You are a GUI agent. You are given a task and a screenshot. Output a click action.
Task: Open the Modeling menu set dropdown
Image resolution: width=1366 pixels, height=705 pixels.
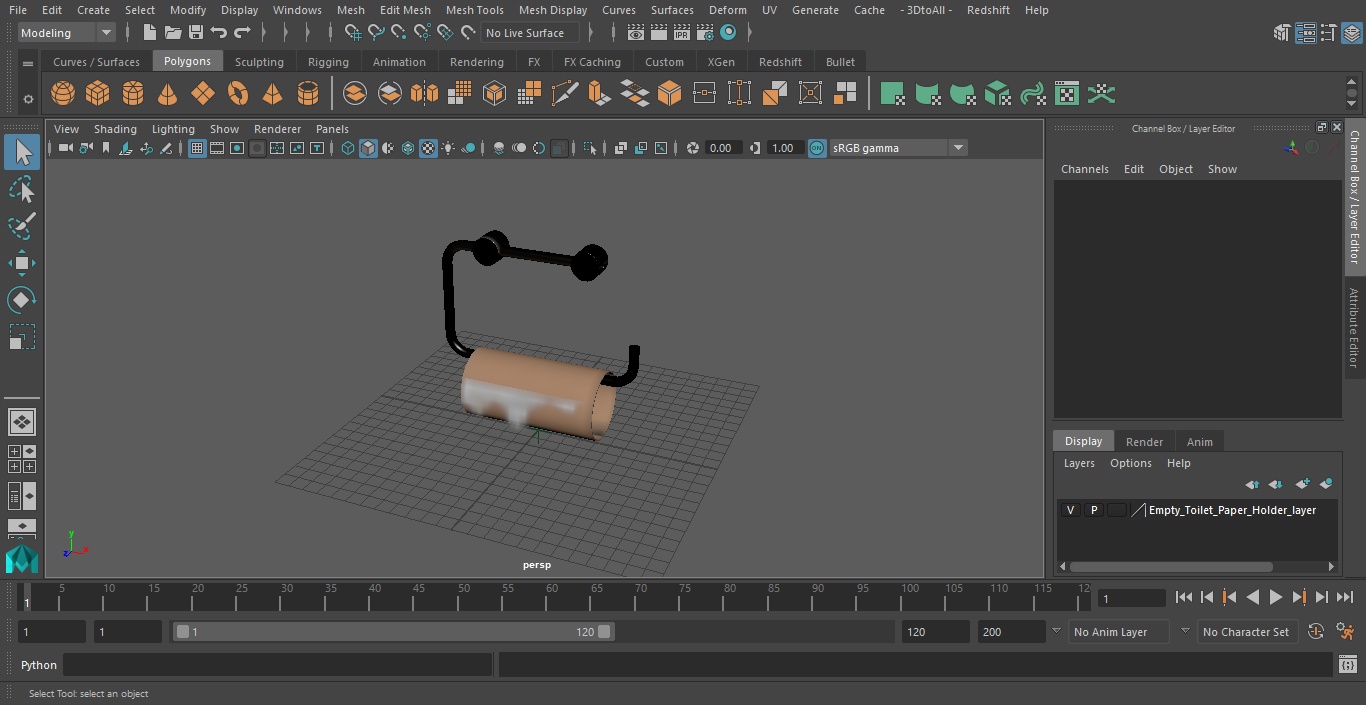[x=67, y=33]
